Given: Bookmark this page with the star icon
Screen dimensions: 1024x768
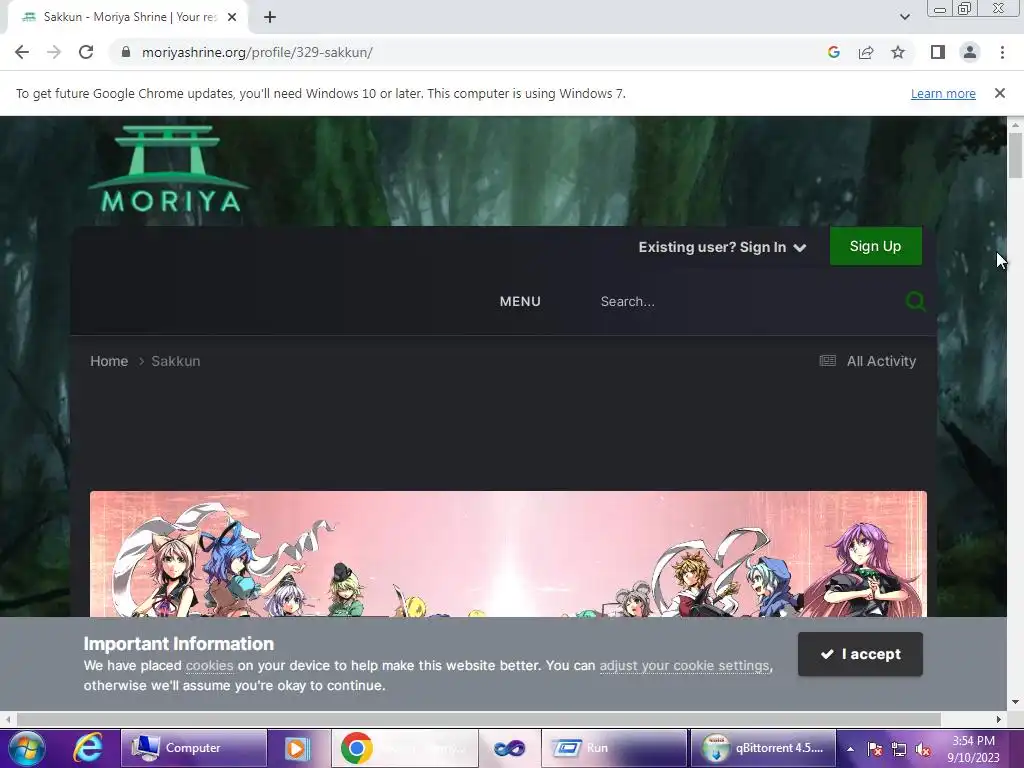Looking at the screenshot, I should (x=898, y=52).
